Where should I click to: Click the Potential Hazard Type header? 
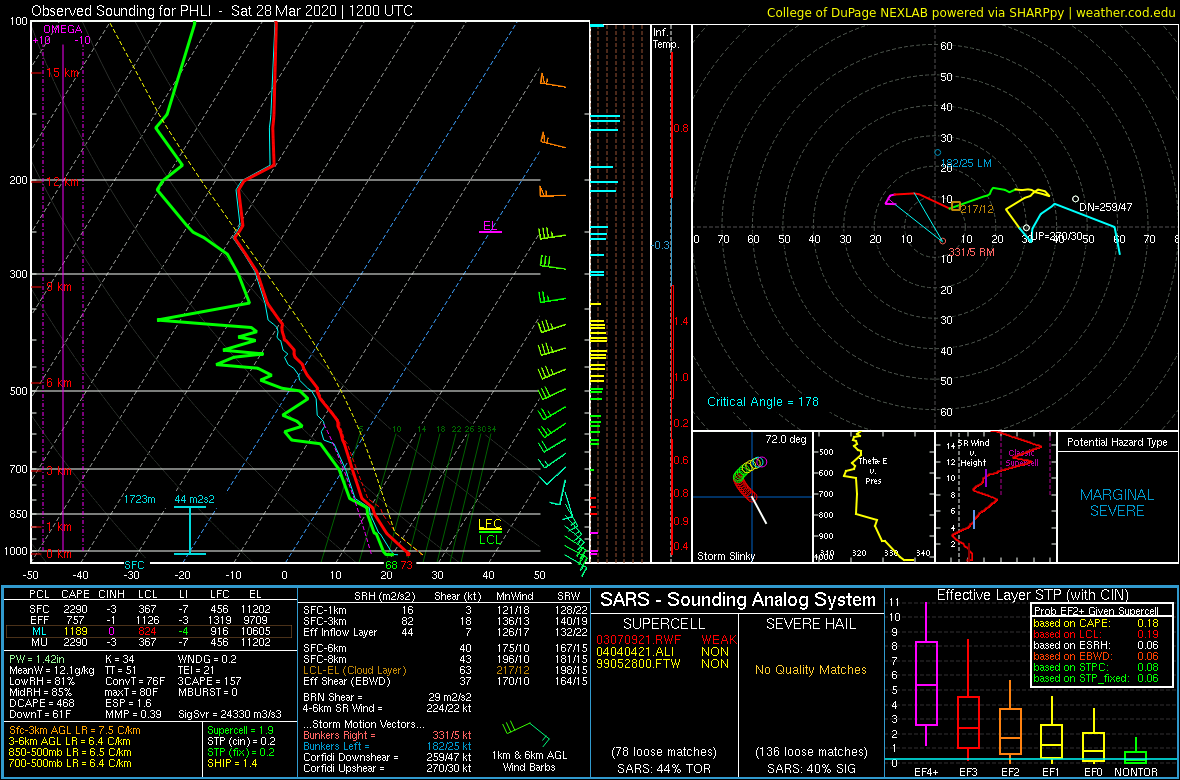(1117, 443)
